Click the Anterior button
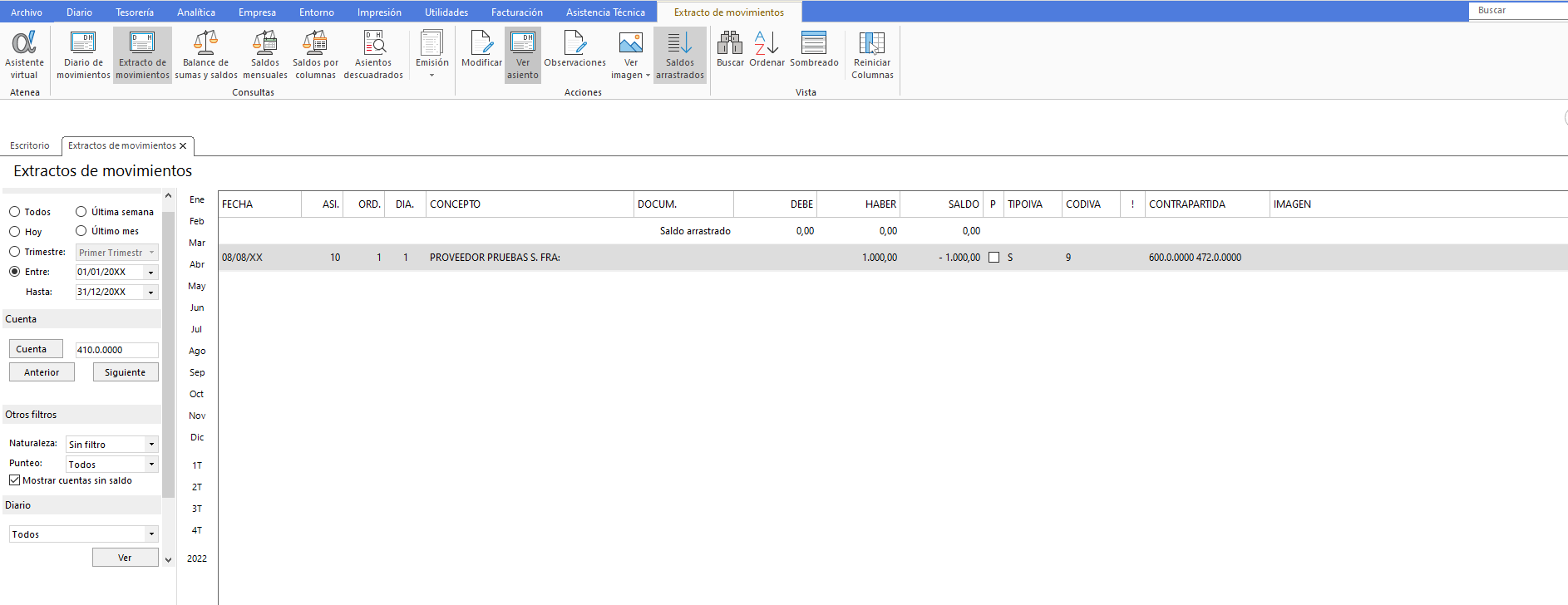This screenshot has width=1568, height=605. pyautogui.click(x=42, y=372)
